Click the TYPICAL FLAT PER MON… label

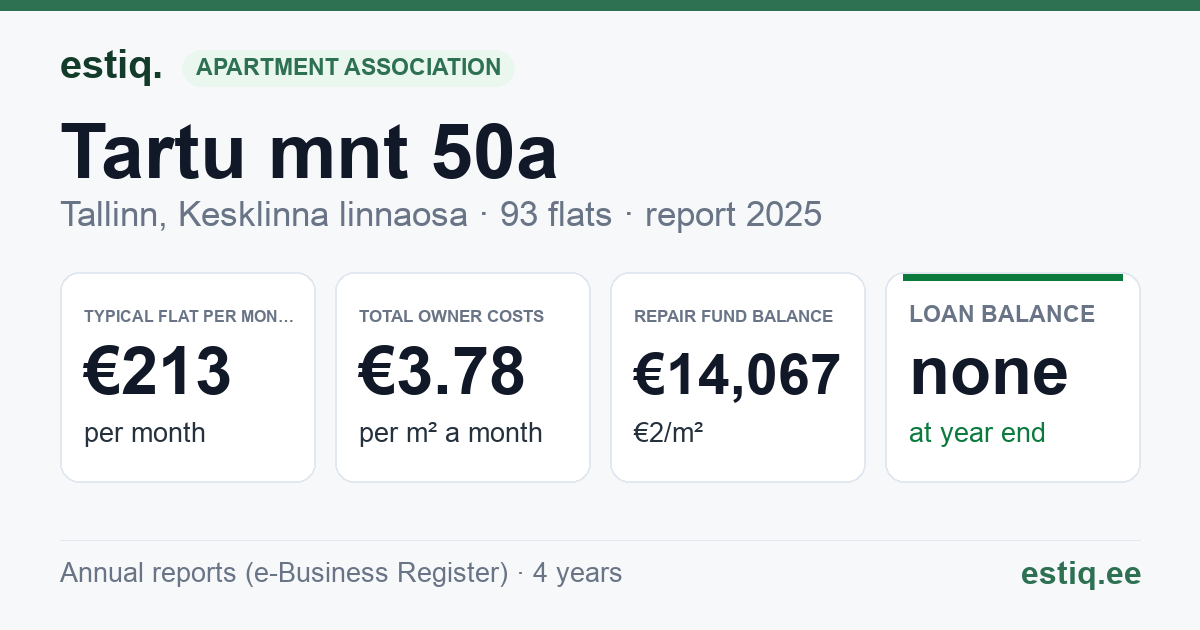click(189, 316)
